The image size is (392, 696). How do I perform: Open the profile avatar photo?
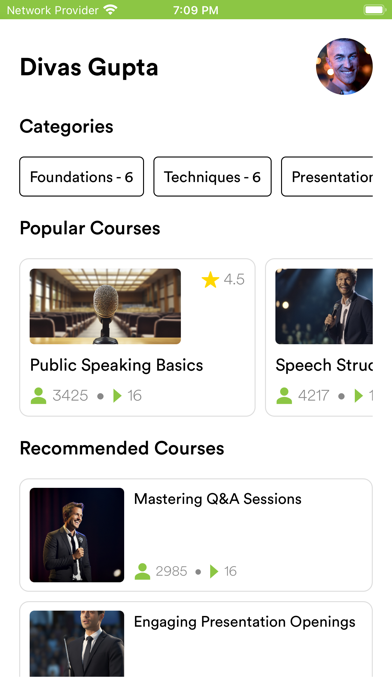tap(344, 67)
